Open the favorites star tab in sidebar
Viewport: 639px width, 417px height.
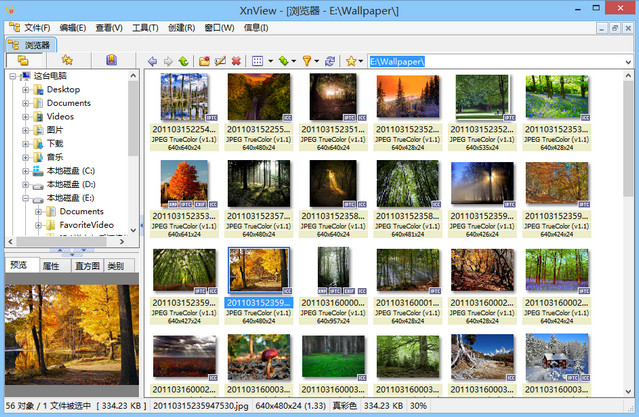[x=68, y=61]
